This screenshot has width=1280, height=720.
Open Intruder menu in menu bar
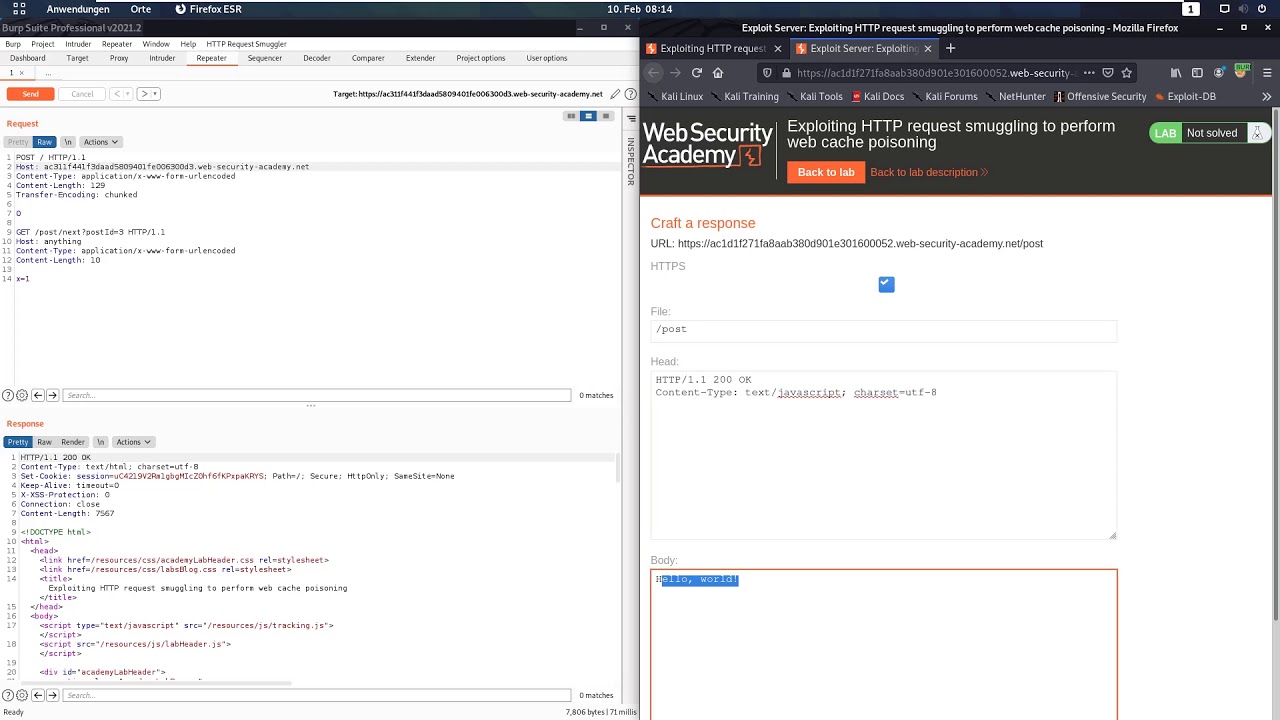point(78,44)
